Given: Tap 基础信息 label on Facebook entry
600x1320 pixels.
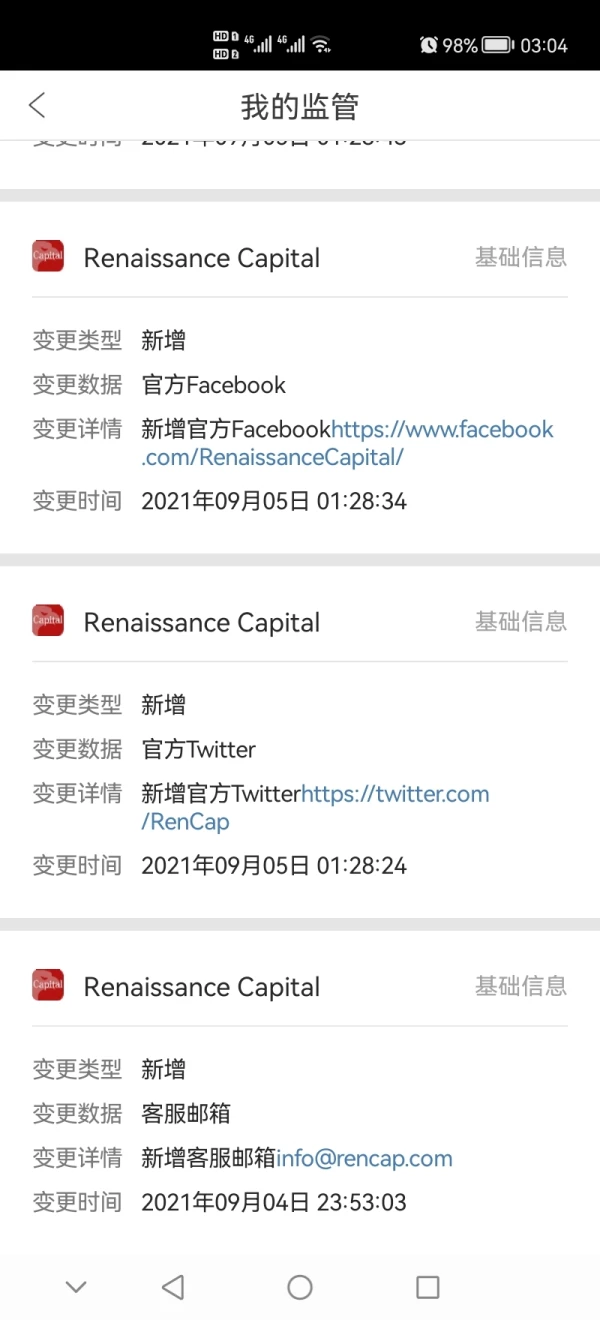Looking at the screenshot, I should (x=520, y=257).
